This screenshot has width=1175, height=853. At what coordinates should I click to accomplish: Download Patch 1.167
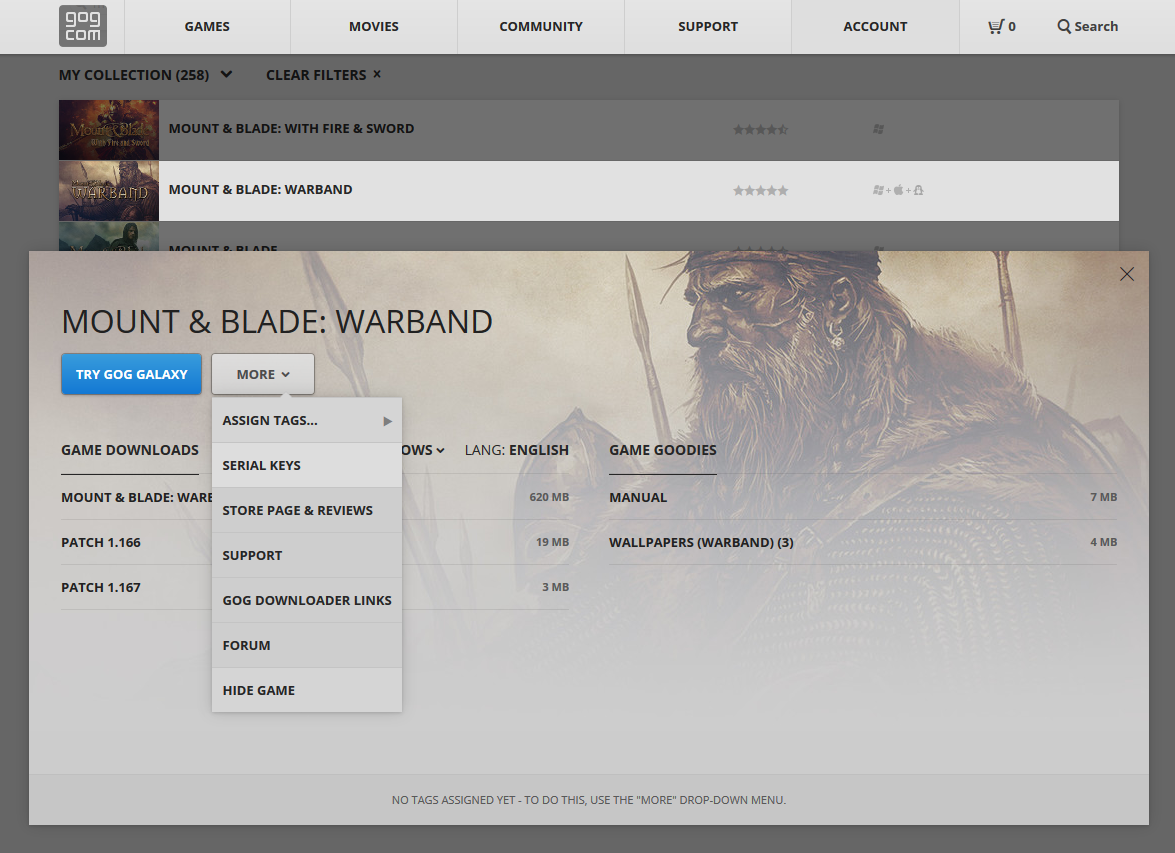pyautogui.click(x=100, y=588)
